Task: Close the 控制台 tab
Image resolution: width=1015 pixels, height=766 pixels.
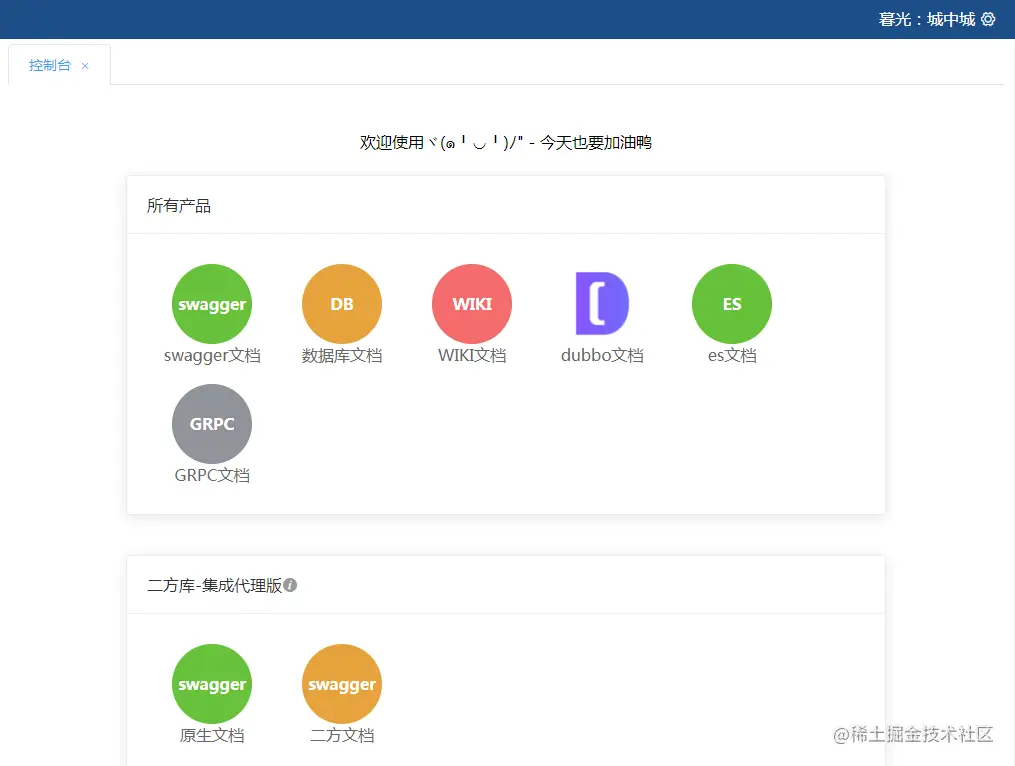Action: [x=85, y=66]
